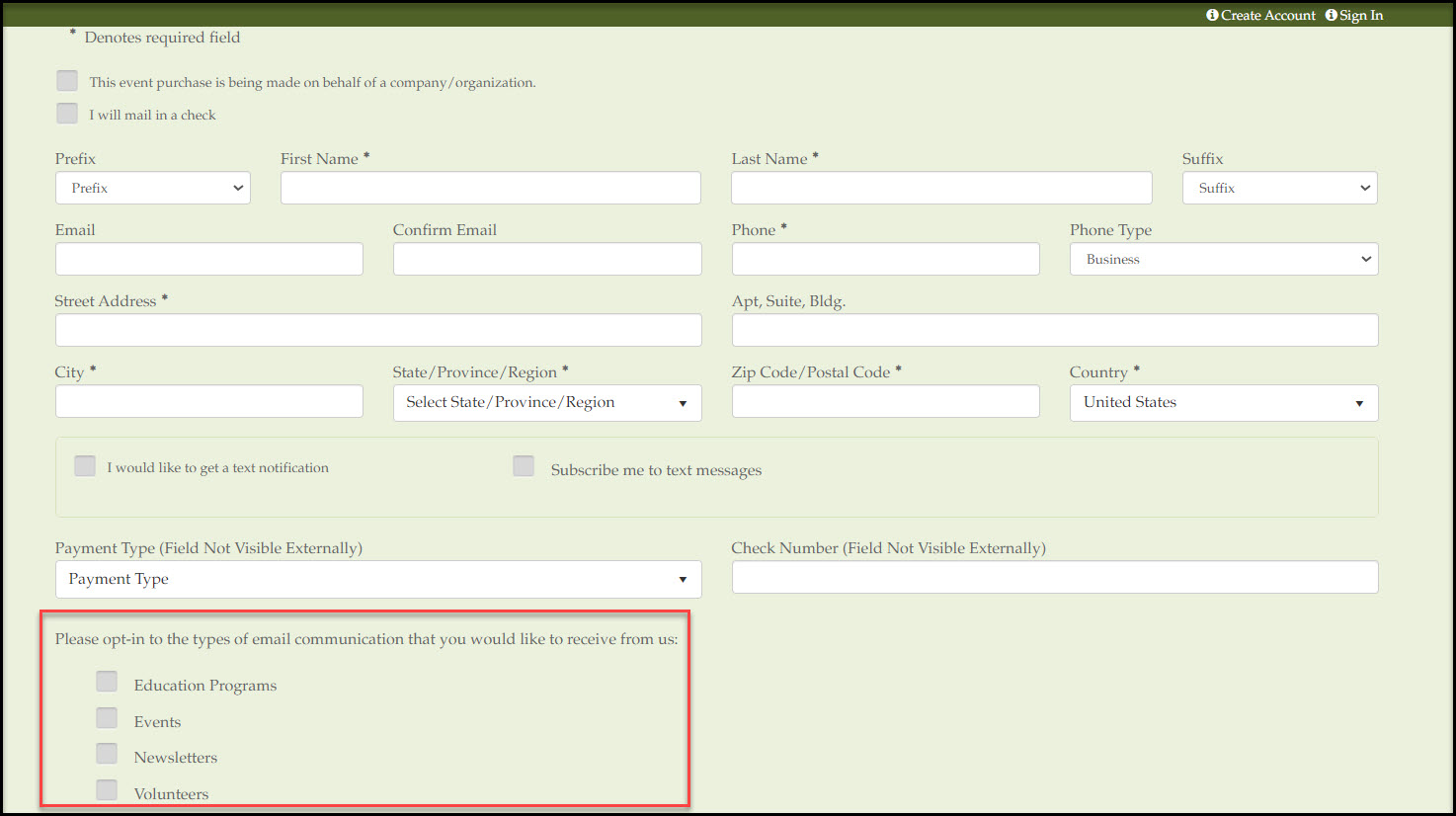1456x816 pixels.
Task: Expand the State/Province/Region selector
Action: pyautogui.click(x=547, y=403)
